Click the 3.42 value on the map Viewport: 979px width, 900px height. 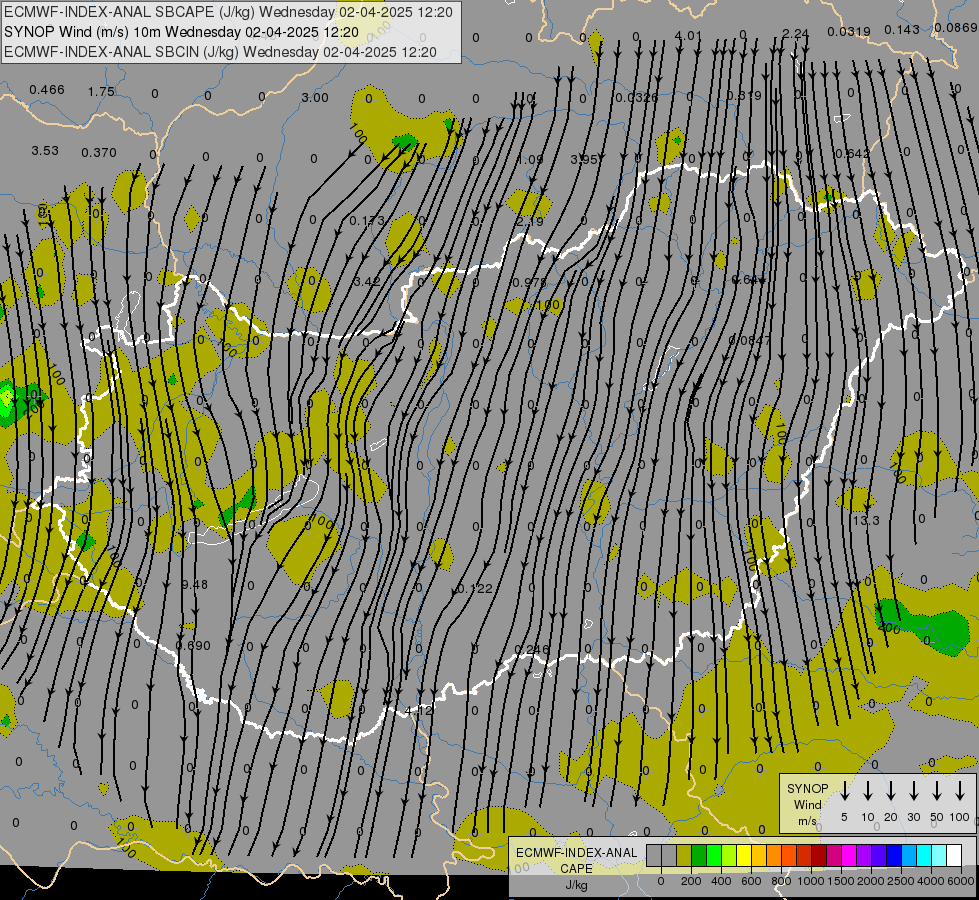click(x=367, y=282)
